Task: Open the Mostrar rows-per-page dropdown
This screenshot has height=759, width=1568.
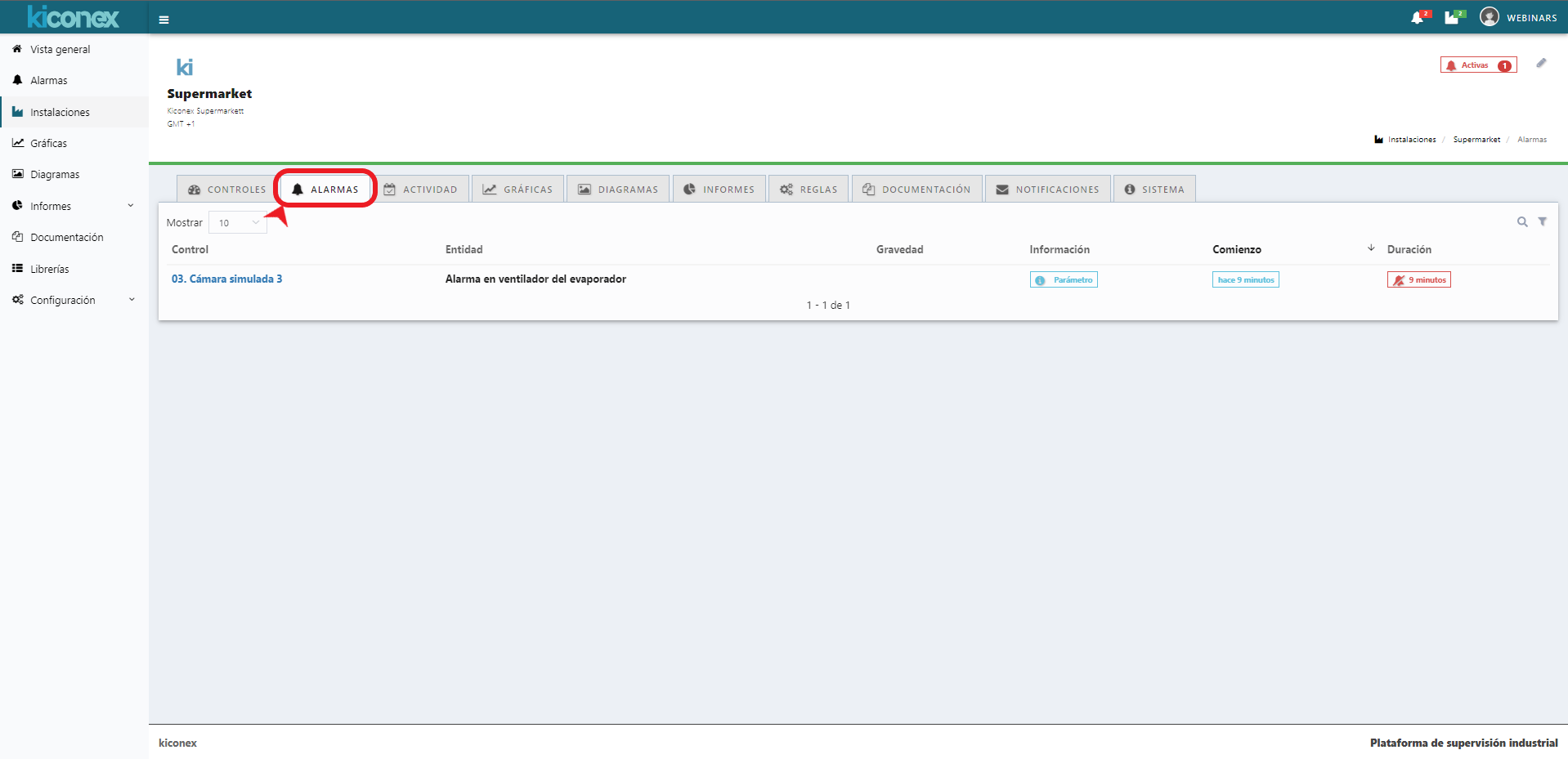Action: pyautogui.click(x=238, y=223)
